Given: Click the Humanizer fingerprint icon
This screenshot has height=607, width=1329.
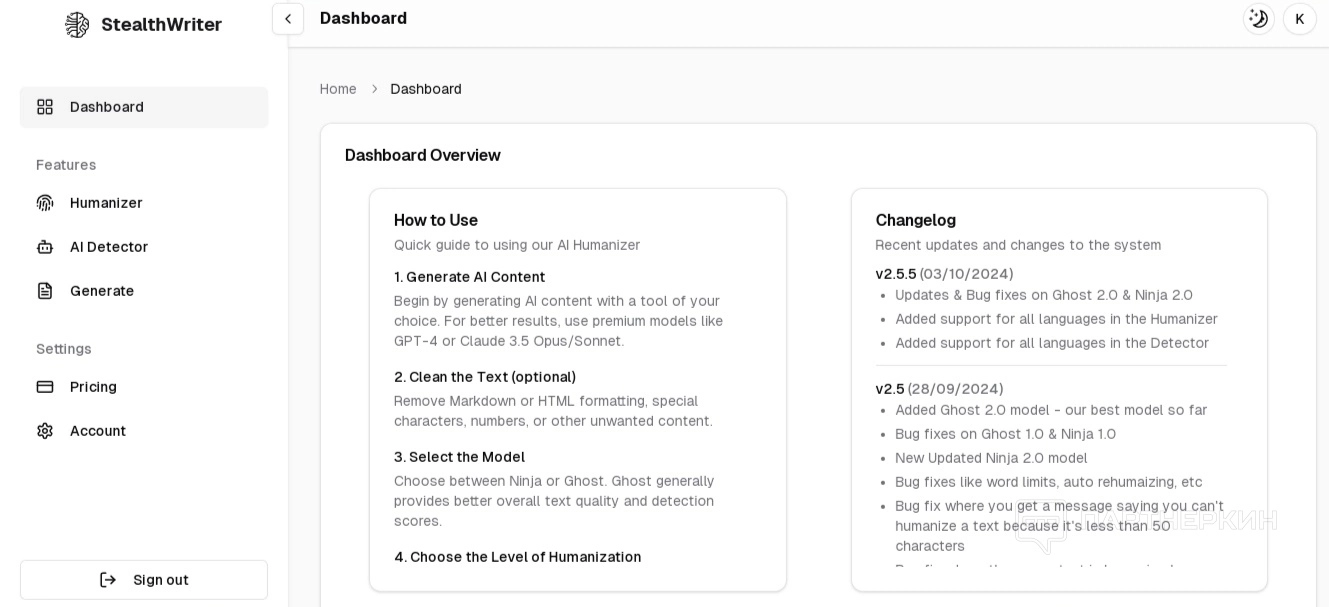Looking at the screenshot, I should 45,203.
